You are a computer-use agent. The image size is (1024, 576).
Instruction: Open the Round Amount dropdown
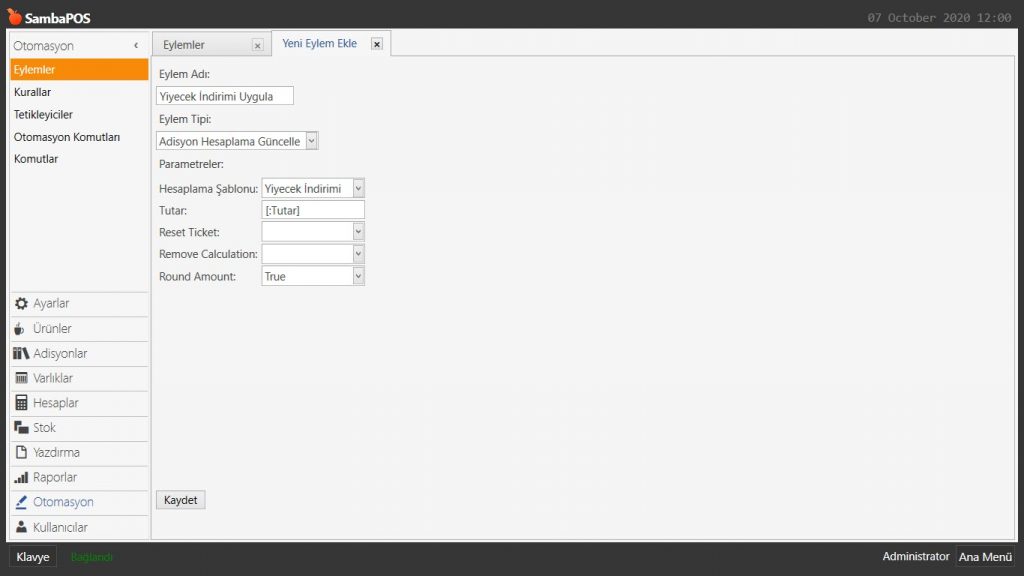coord(358,276)
